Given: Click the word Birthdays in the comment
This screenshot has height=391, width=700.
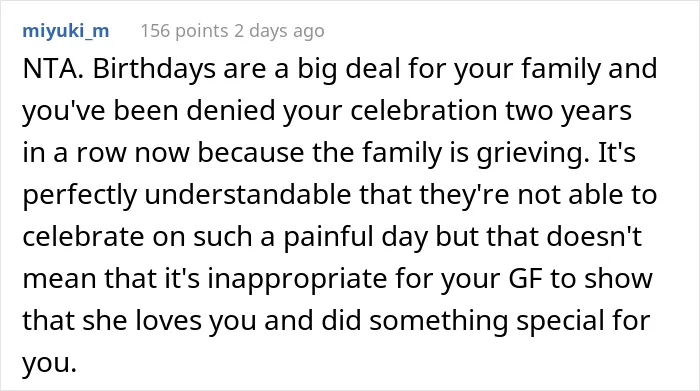Looking at the screenshot, I should (154, 70).
